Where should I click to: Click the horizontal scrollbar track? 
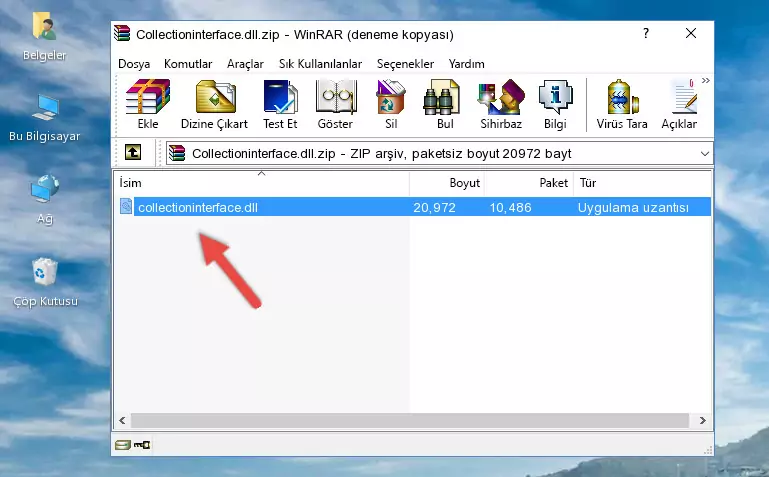[x=410, y=420]
